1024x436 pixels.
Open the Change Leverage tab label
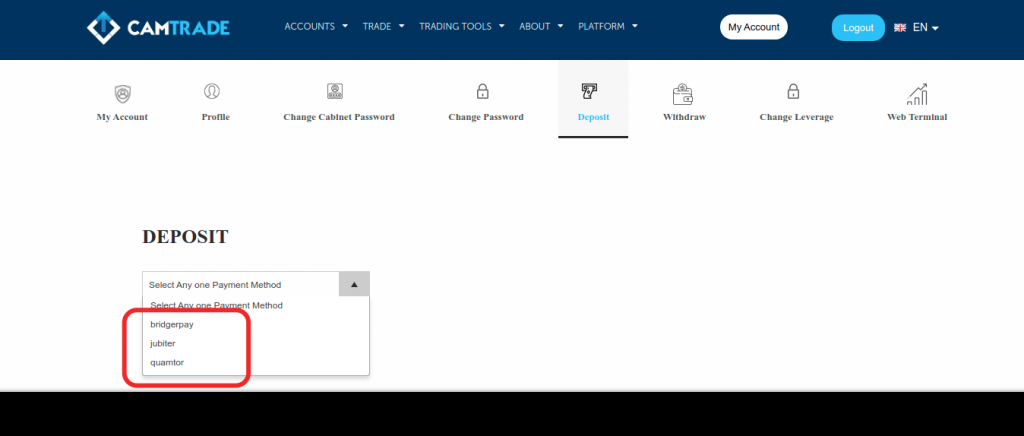tap(796, 117)
